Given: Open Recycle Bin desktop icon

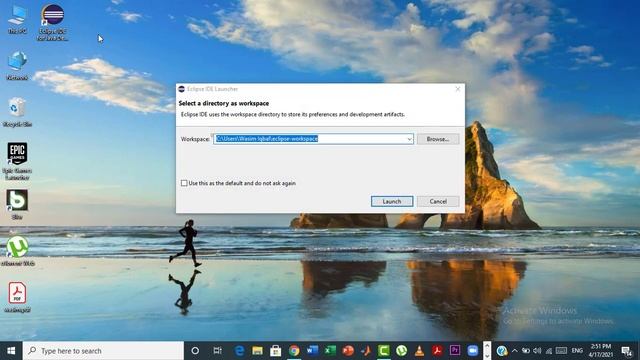Looking at the screenshot, I should pyautogui.click(x=17, y=112).
